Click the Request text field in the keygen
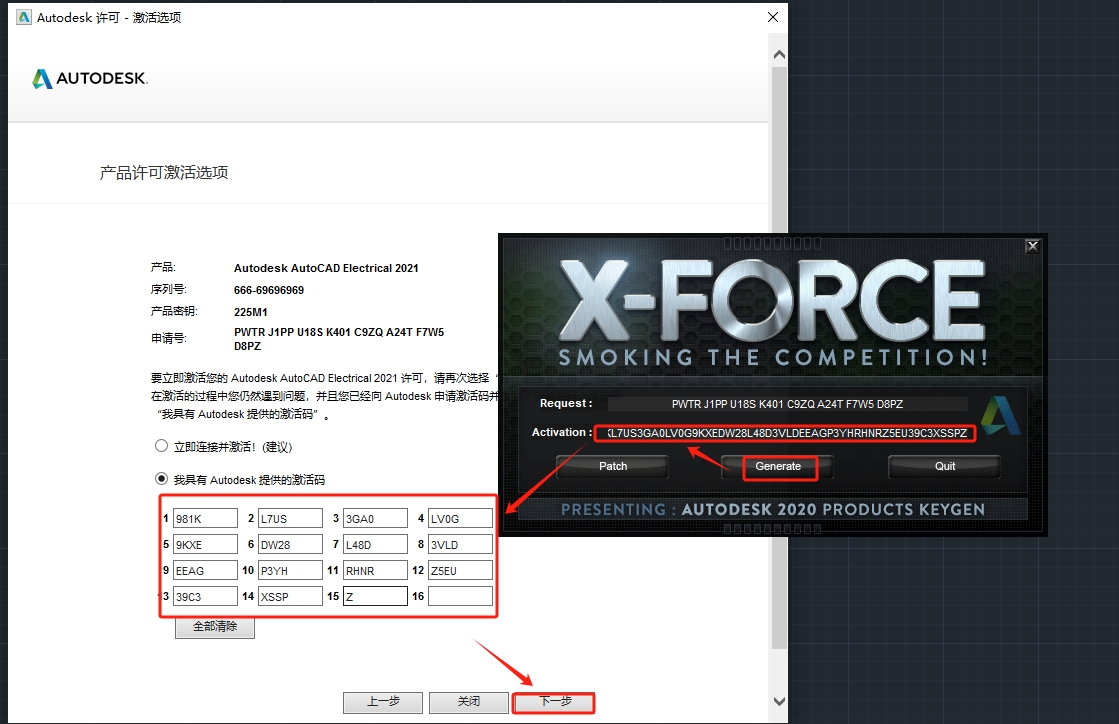This screenshot has width=1119, height=724. tap(788, 404)
